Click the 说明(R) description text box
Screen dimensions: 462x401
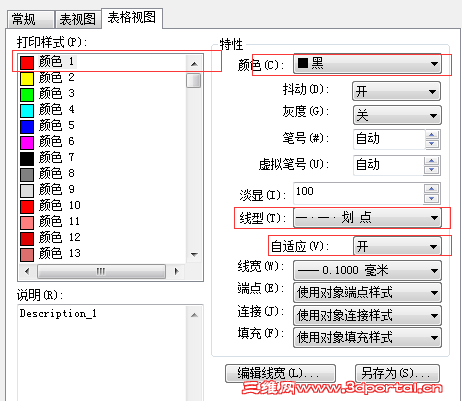pyautogui.click(x=103, y=353)
